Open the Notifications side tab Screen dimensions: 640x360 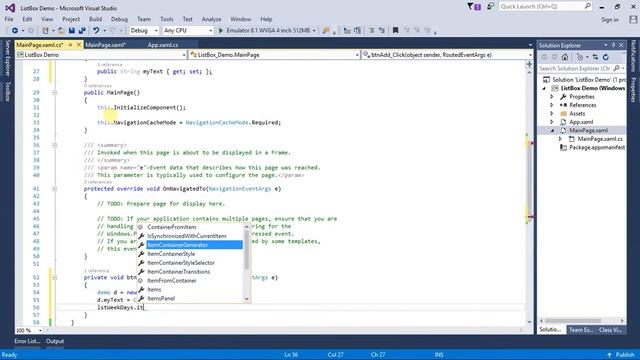click(633, 56)
